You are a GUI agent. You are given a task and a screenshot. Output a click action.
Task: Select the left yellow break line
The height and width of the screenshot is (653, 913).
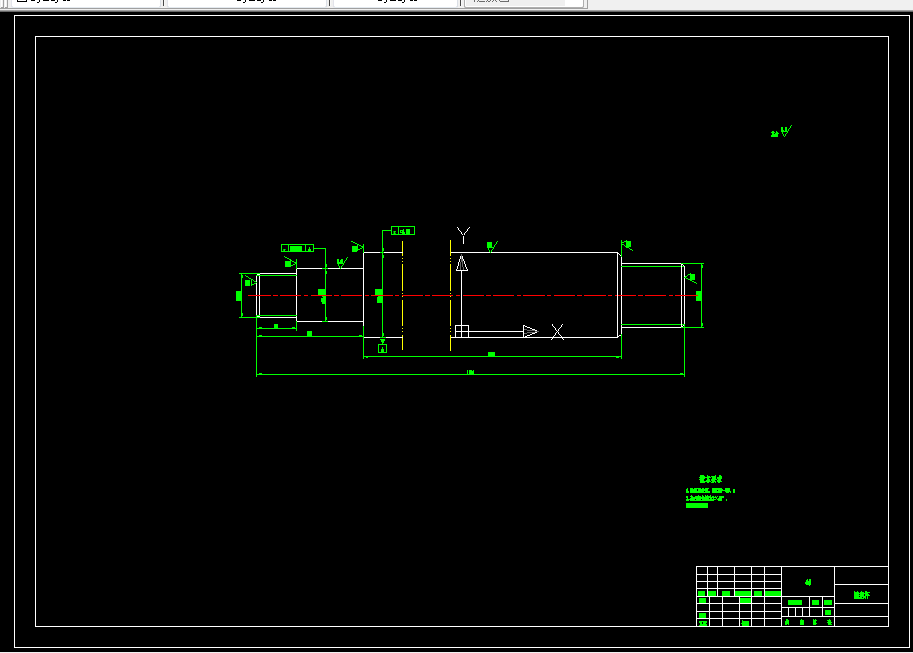pos(402,295)
